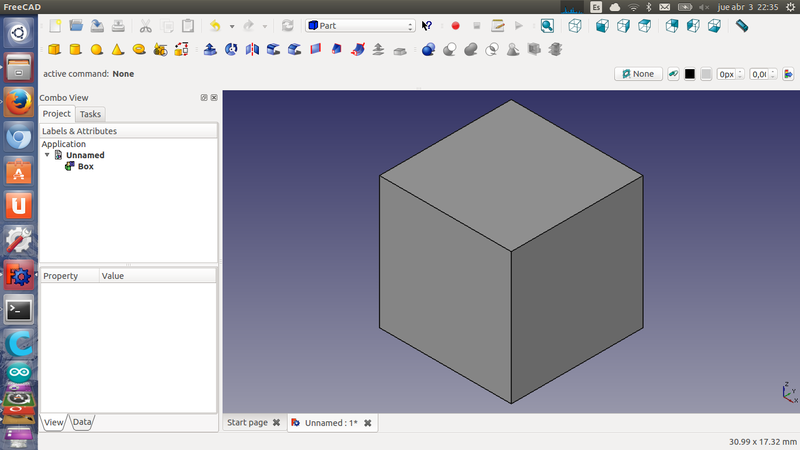Open the undo history dropdown arrow
Viewport: 800px width, 450px height.
click(231, 26)
